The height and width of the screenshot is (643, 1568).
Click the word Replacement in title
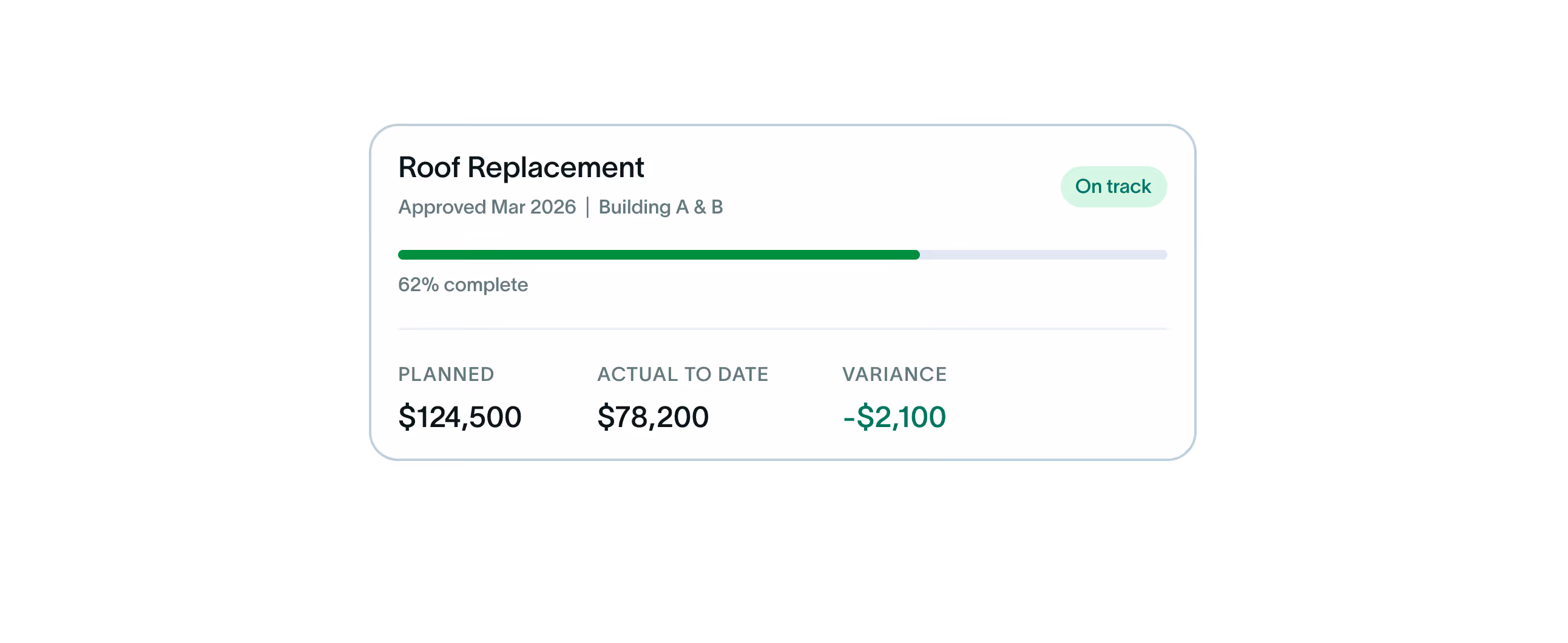pos(555,167)
